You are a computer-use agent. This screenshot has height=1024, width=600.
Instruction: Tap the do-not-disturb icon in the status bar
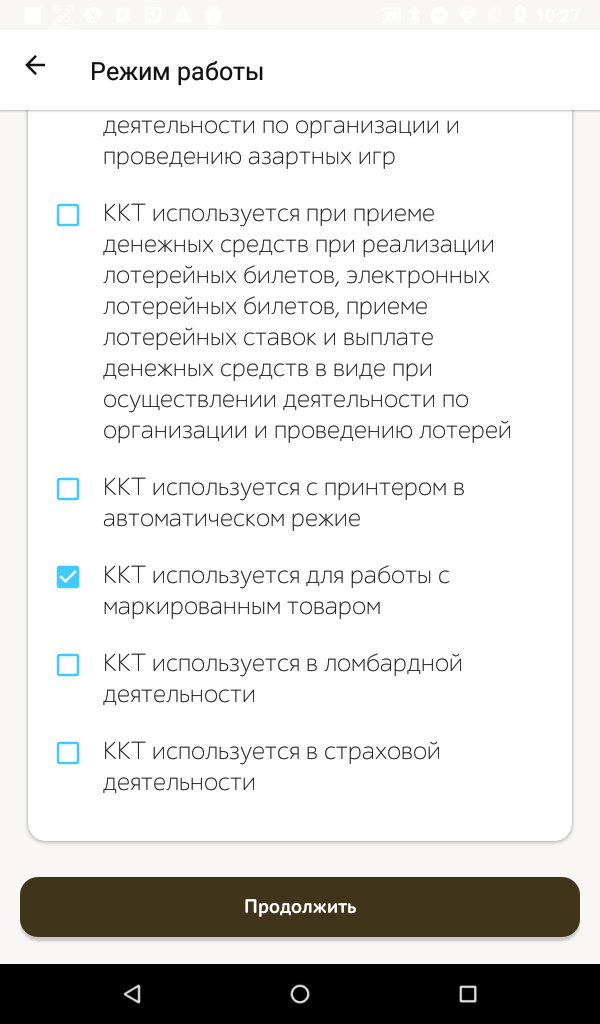439,15
